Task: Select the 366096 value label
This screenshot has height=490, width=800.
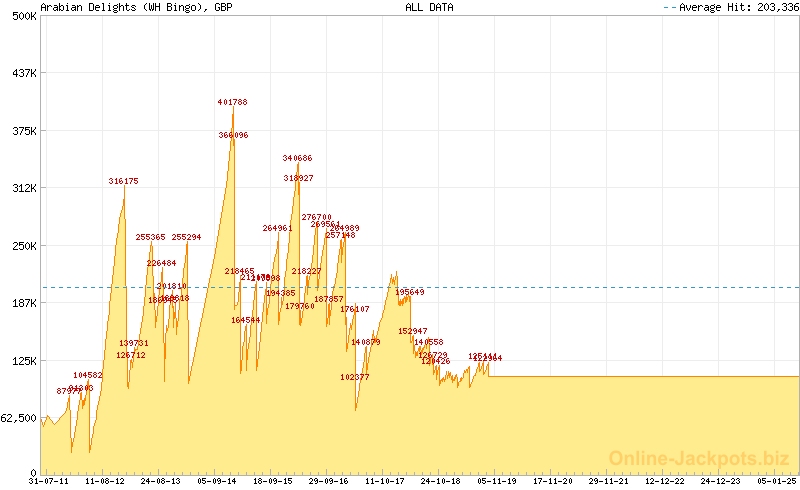Action: tap(233, 134)
